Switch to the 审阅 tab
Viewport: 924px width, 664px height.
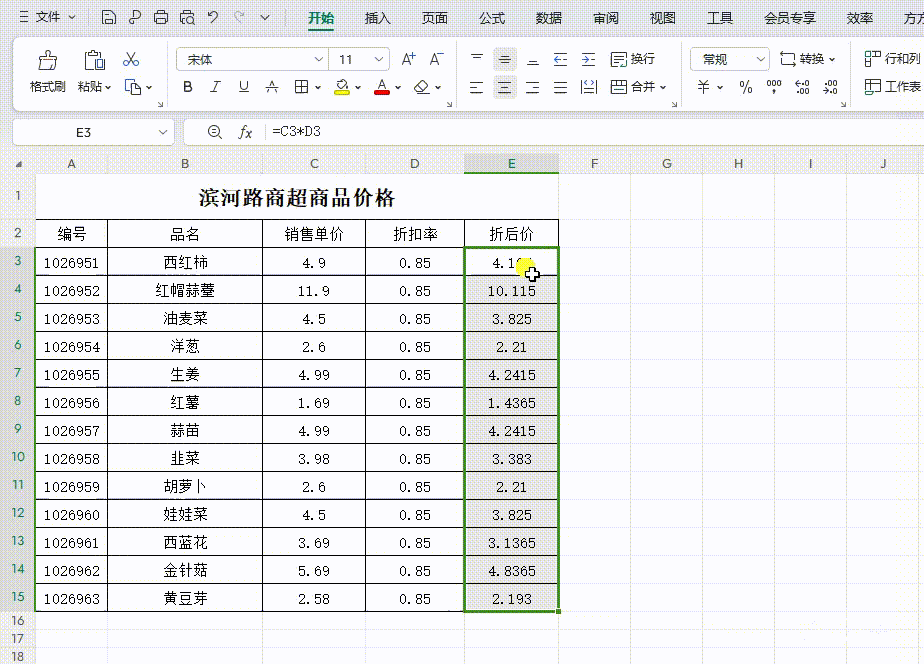(x=606, y=18)
